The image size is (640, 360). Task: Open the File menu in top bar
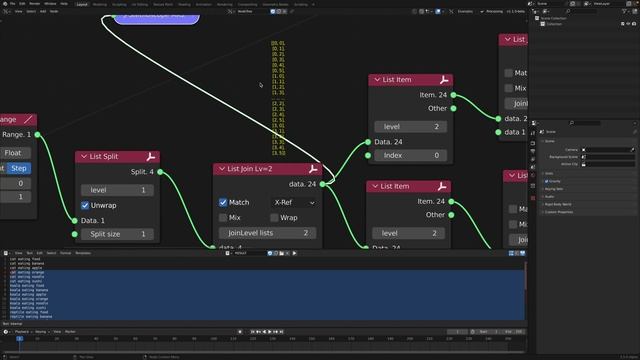[x=12, y=4]
